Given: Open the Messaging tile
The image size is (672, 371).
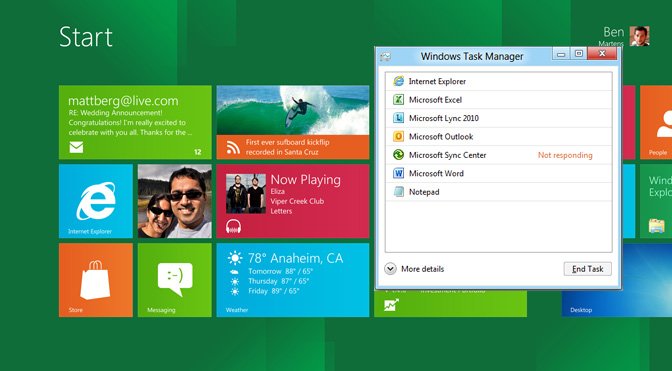Looking at the screenshot, I should (174, 280).
